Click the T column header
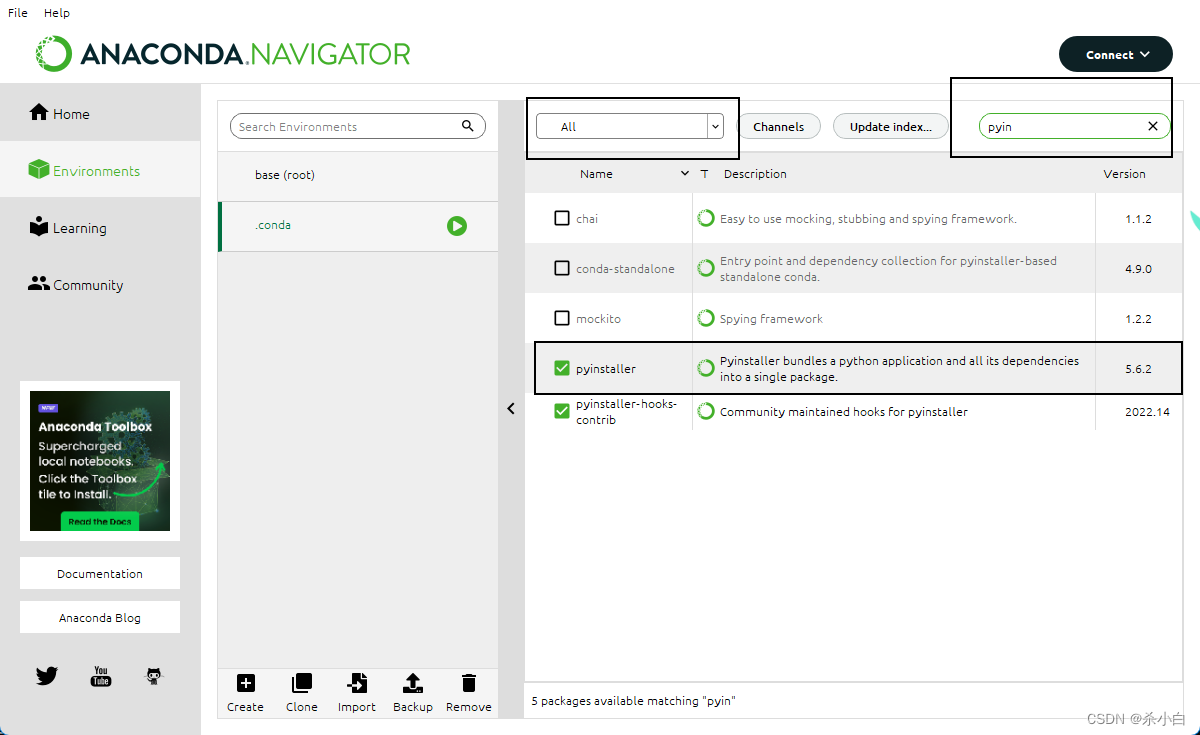The image size is (1200, 735). [705, 174]
